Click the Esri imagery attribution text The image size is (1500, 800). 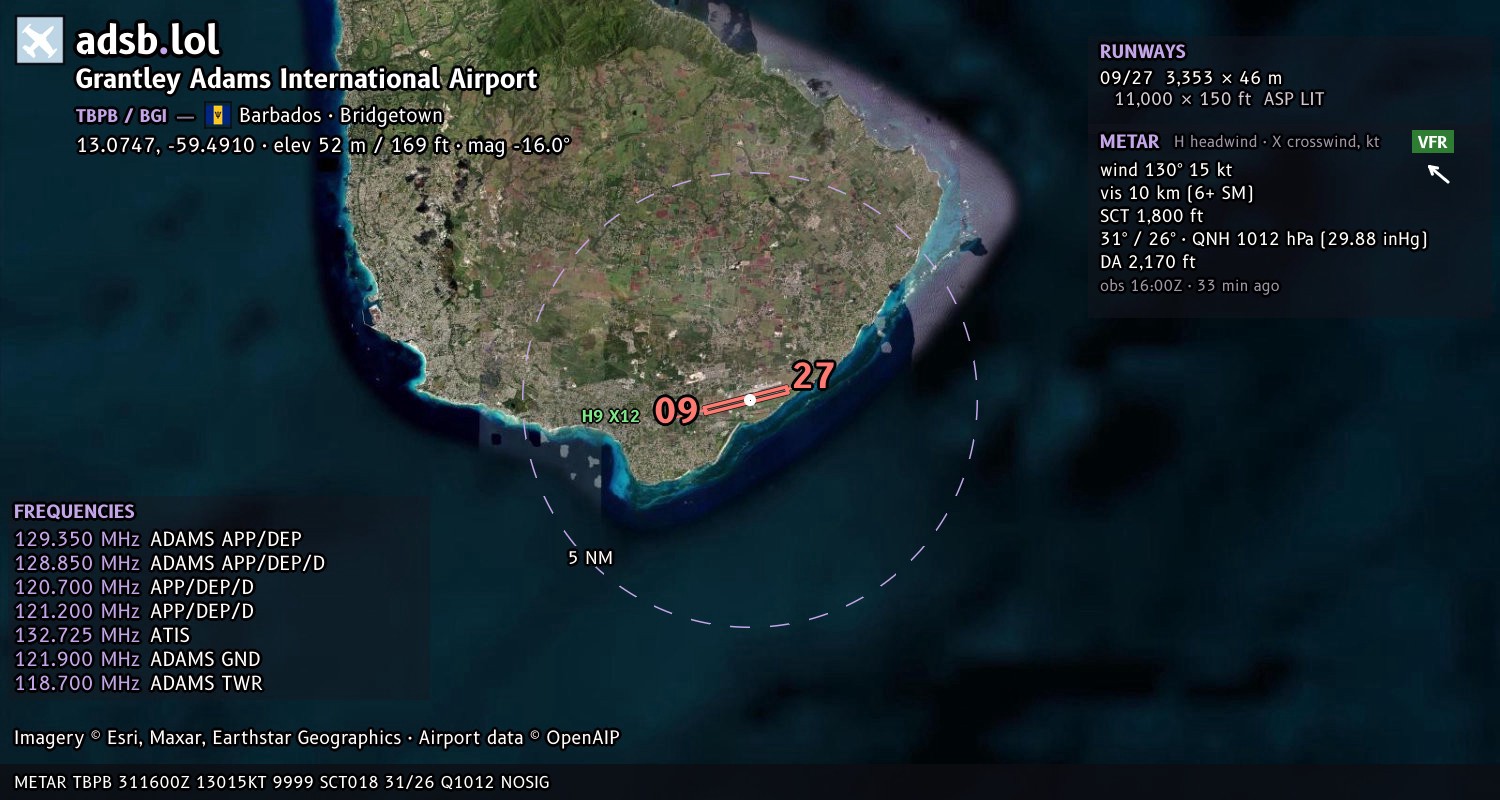coord(317,738)
